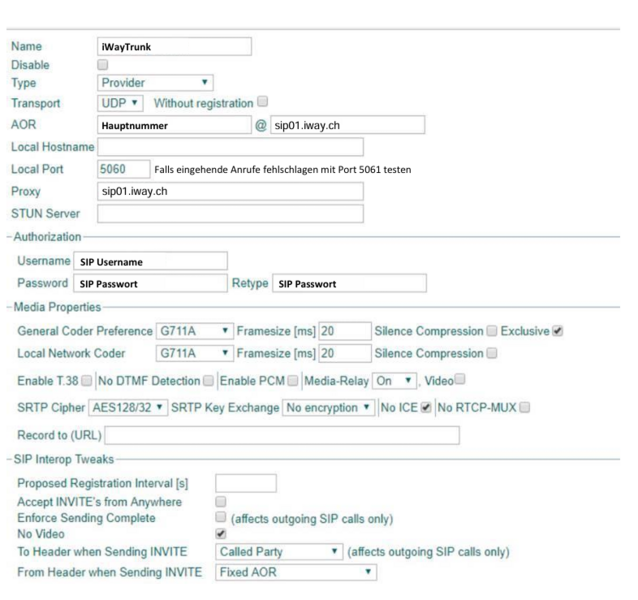Open Local Network Coder dropdown

pos(194,353)
